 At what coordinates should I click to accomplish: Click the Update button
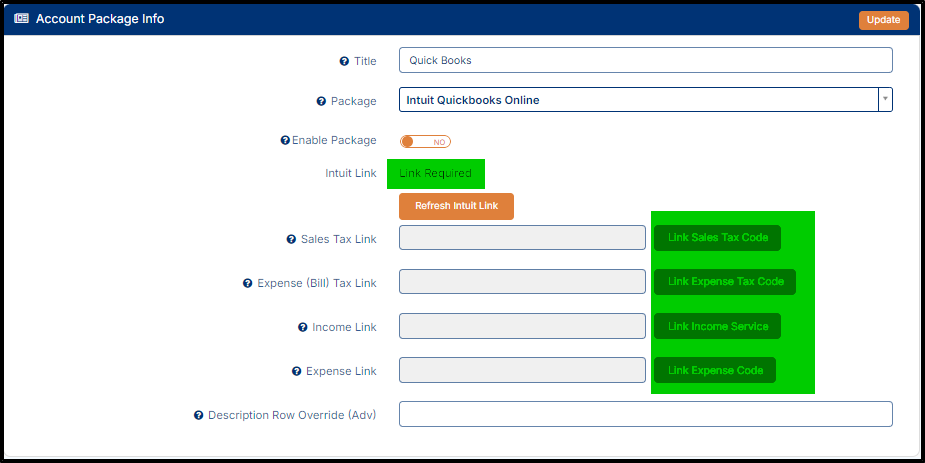point(884,20)
